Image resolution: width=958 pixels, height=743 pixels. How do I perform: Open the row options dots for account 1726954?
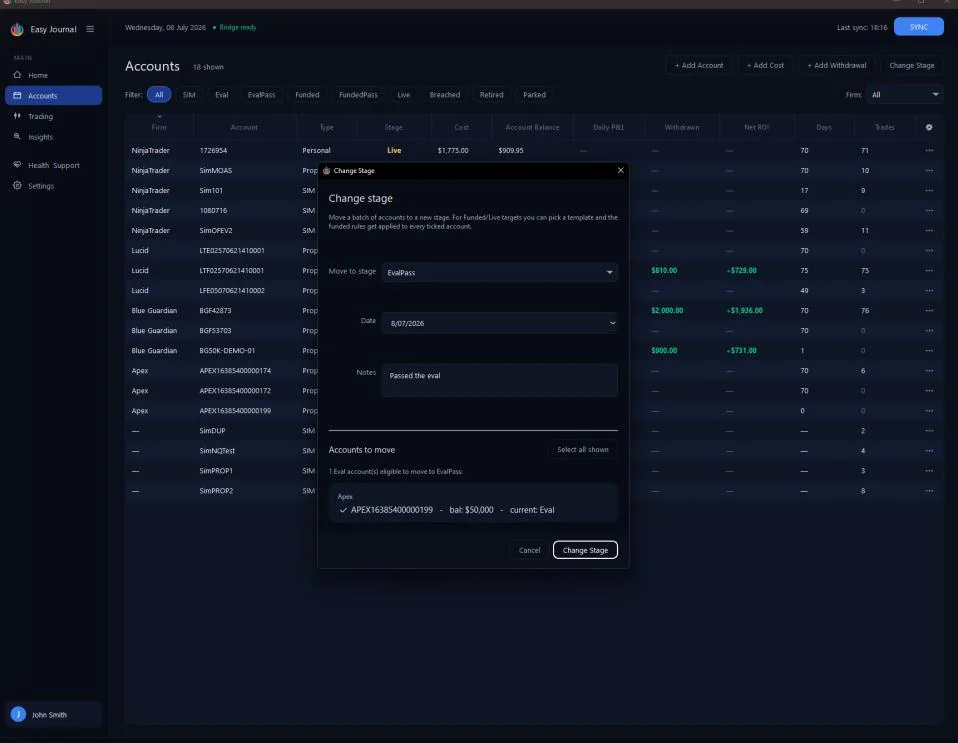tap(929, 150)
